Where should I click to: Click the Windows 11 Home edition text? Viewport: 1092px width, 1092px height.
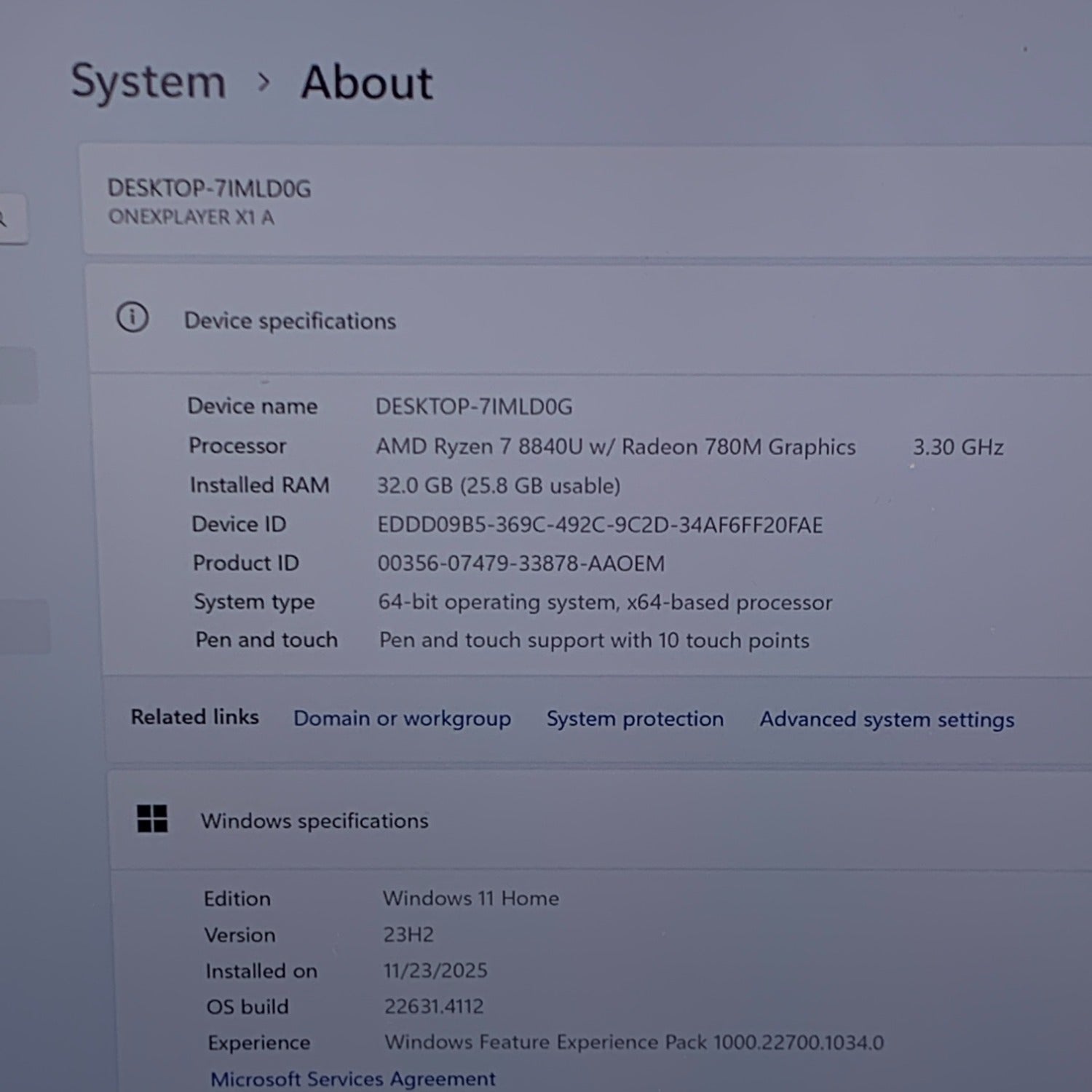pyautogui.click(x=471, y=898)
